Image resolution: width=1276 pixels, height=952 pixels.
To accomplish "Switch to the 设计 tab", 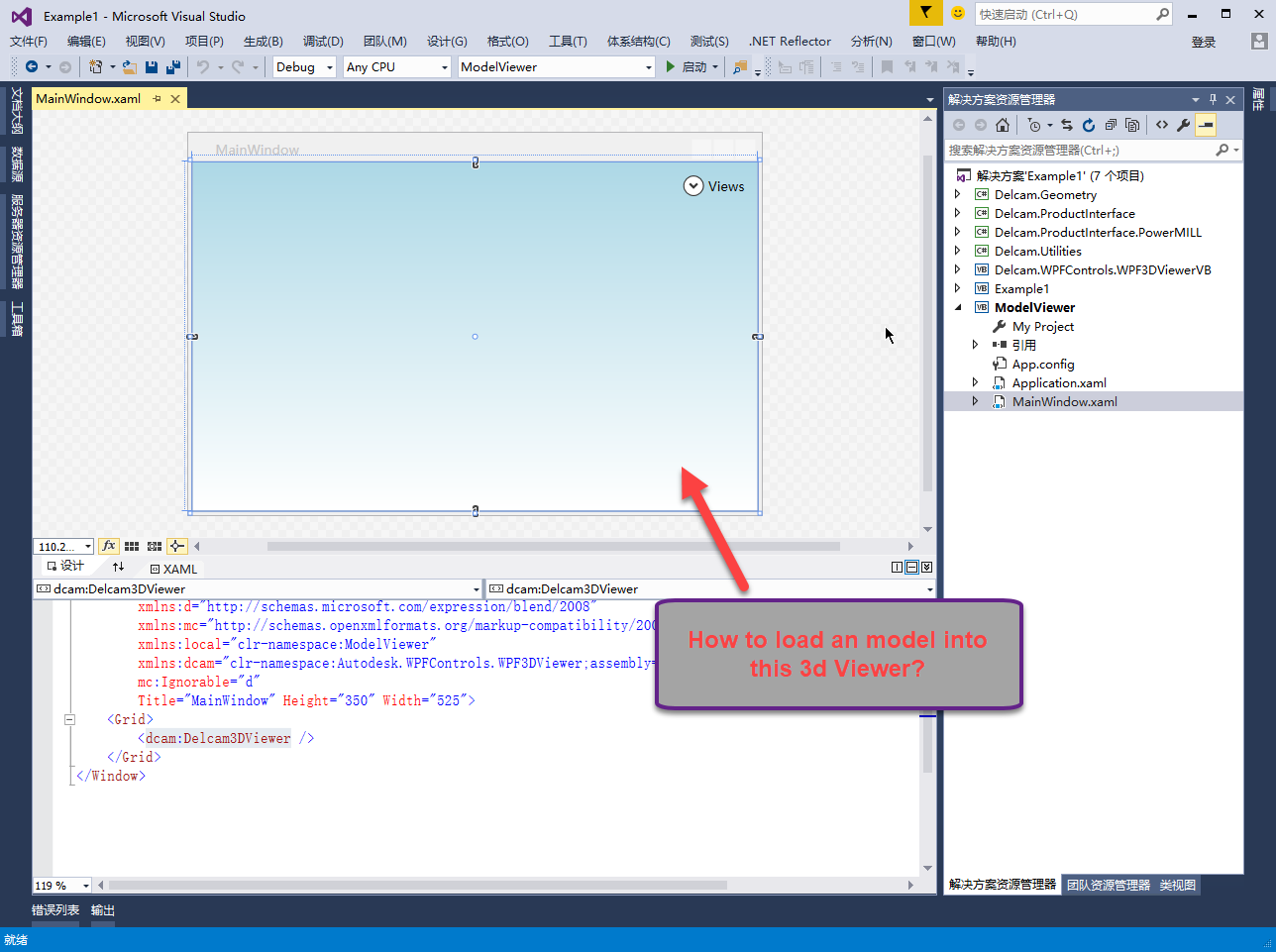I will [65, 566].
